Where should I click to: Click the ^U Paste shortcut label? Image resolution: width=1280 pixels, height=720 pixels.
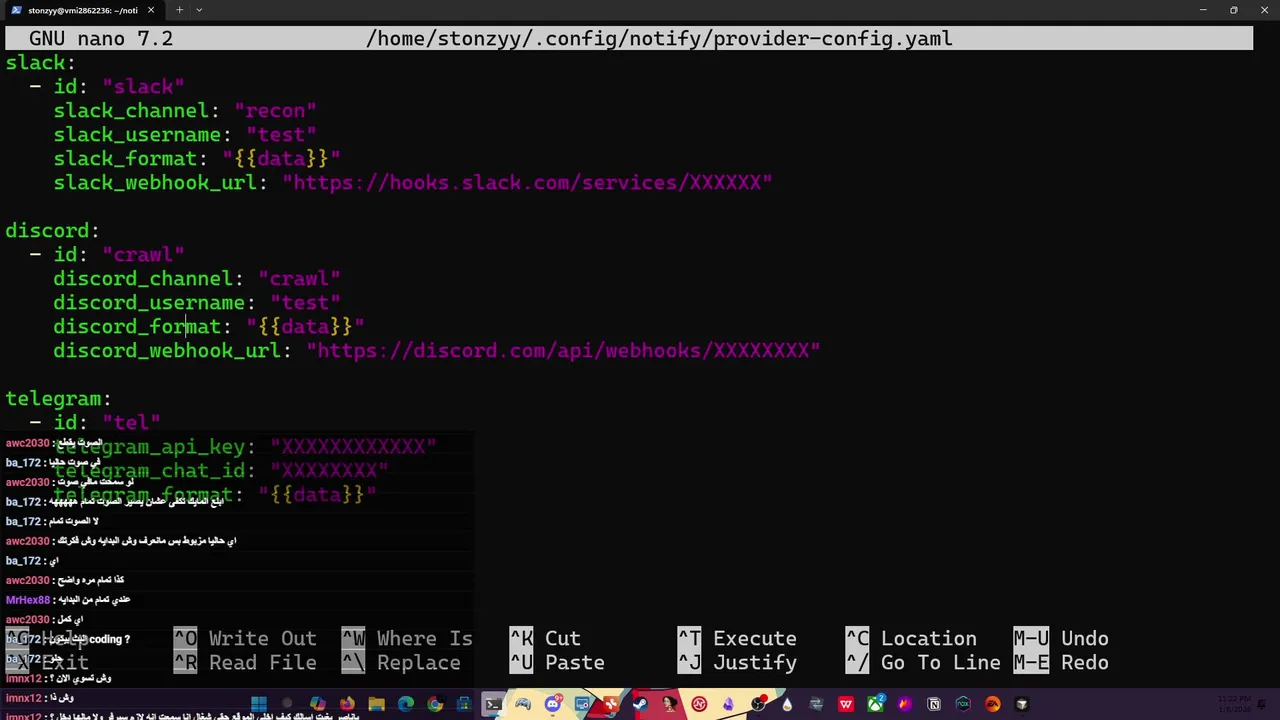557,663
